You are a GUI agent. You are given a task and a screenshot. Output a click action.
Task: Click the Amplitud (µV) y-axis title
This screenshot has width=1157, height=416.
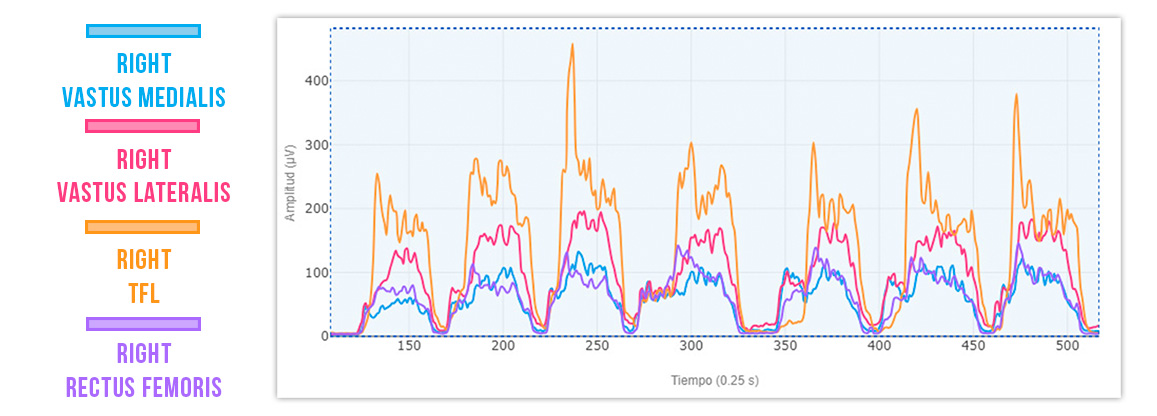[x=290, y=181]
